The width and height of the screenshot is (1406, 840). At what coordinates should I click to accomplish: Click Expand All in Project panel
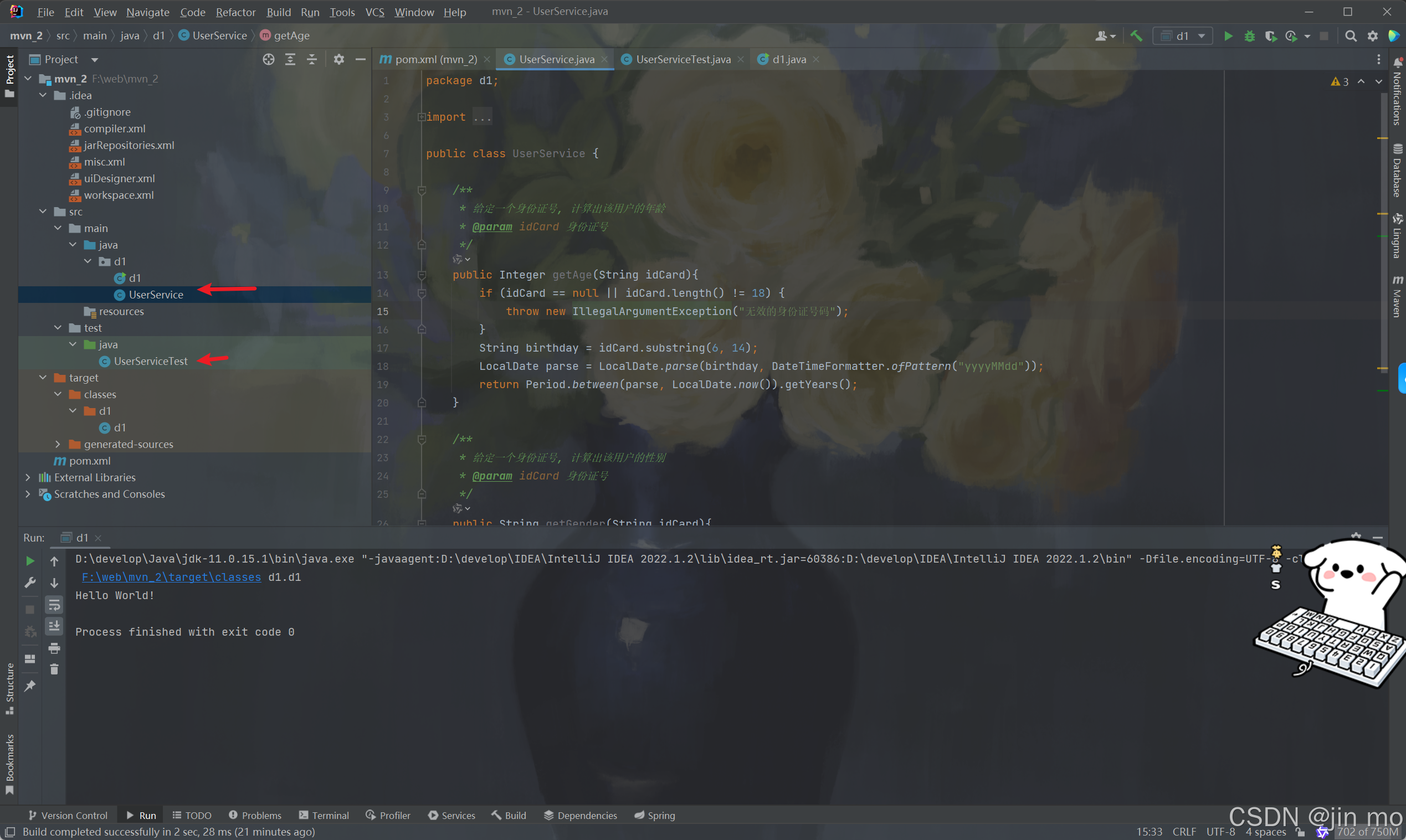coord(290,59)
